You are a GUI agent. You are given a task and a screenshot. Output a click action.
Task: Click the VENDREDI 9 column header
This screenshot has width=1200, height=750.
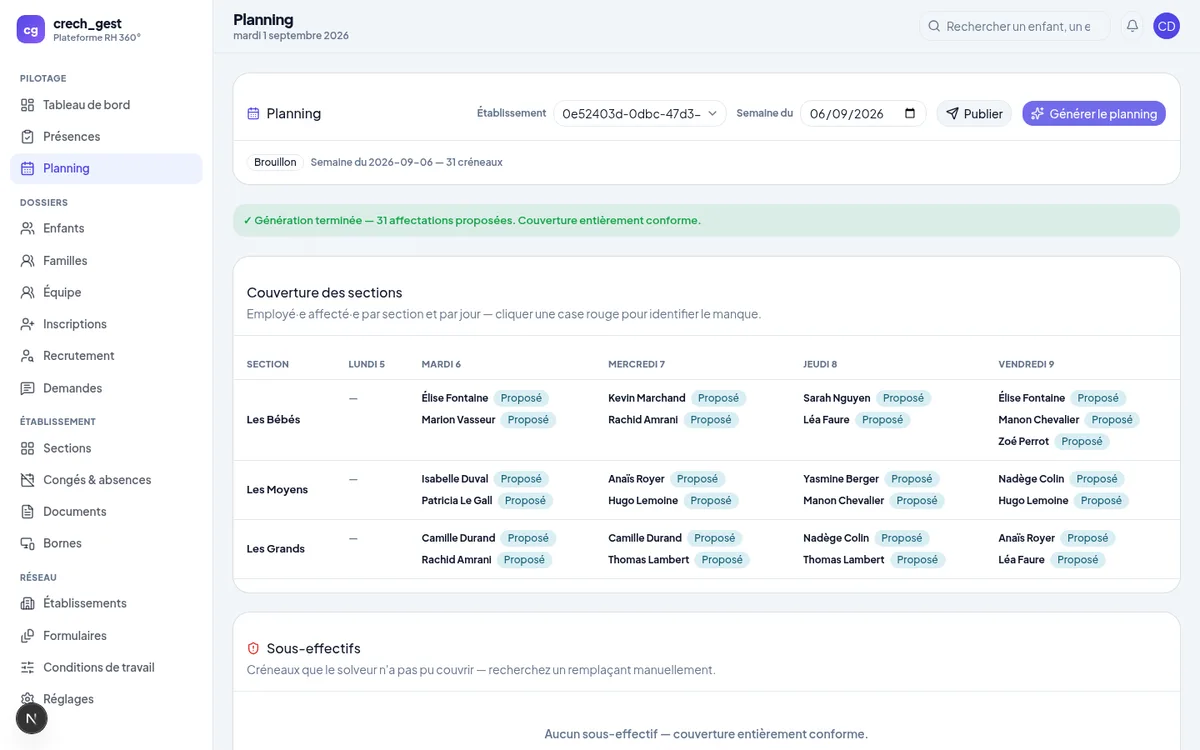coord(1026,365)
